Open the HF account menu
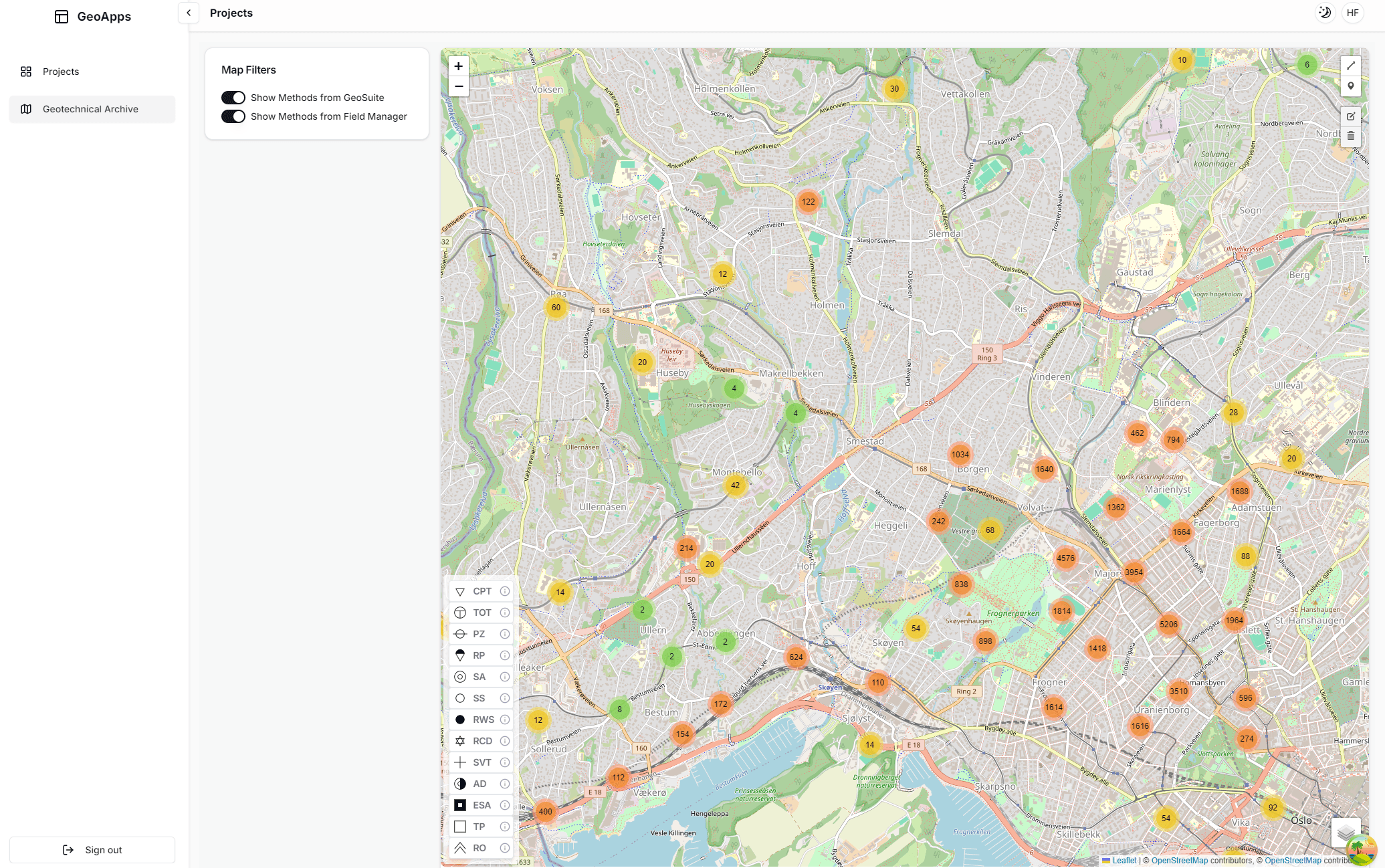 (x=1353, y=12)
